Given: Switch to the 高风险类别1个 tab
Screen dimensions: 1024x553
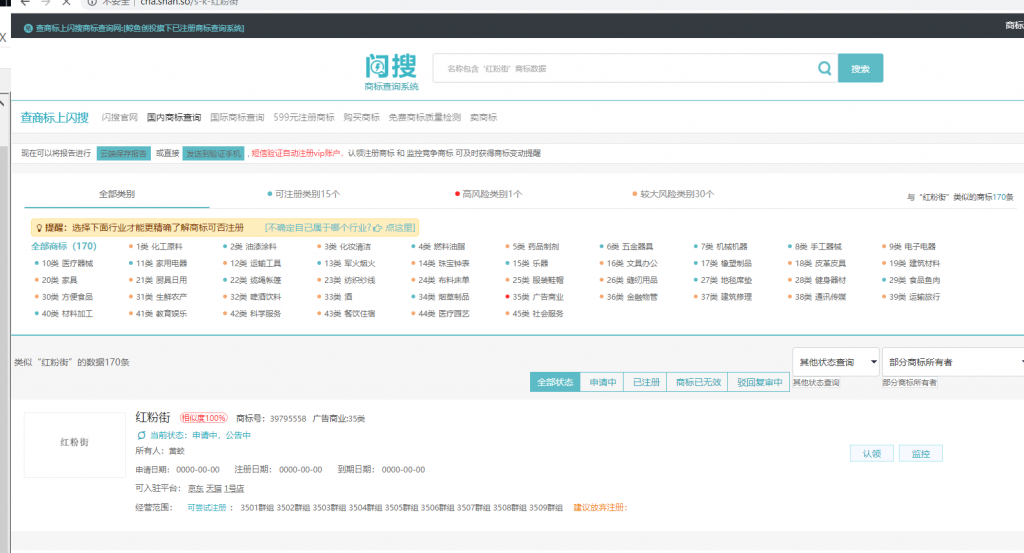Looking at the screenshot, I should point(488,194).
